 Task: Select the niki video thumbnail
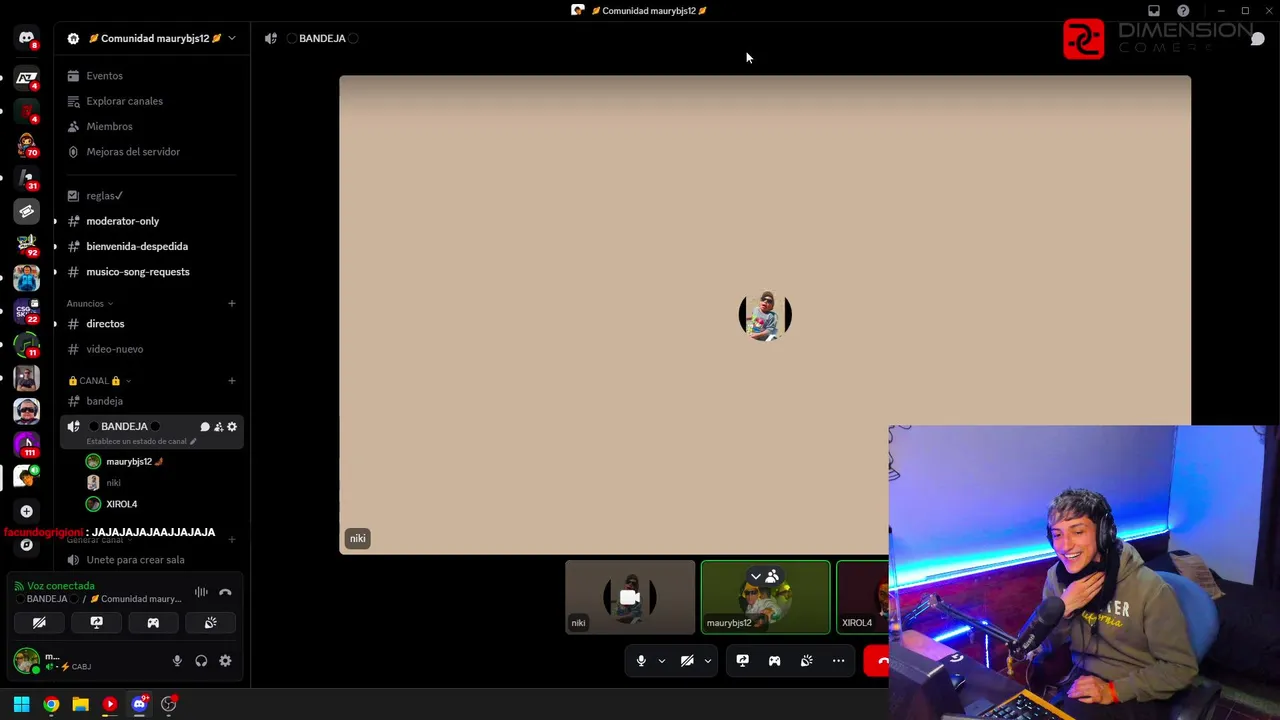point(630,597)
